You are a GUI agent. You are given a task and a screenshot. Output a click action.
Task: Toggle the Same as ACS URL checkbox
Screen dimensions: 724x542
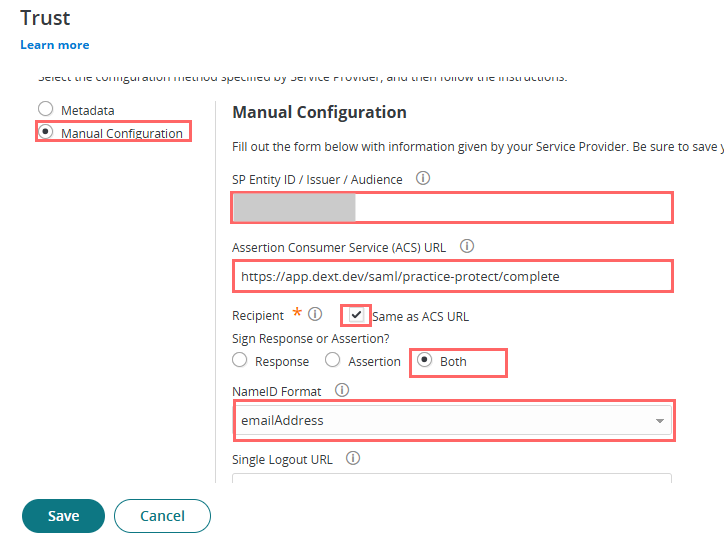(x=356, y=315)
